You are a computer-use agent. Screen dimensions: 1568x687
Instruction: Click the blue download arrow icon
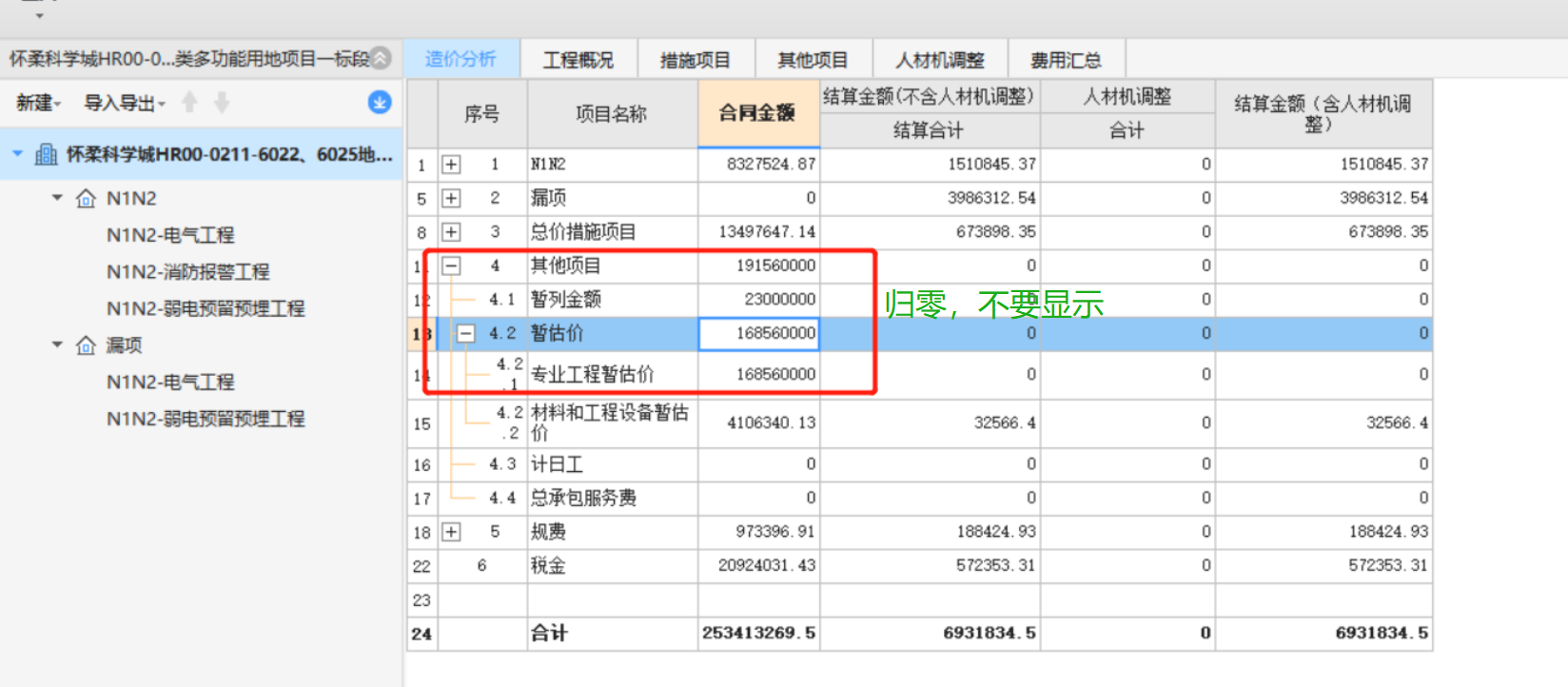(380, 102)
